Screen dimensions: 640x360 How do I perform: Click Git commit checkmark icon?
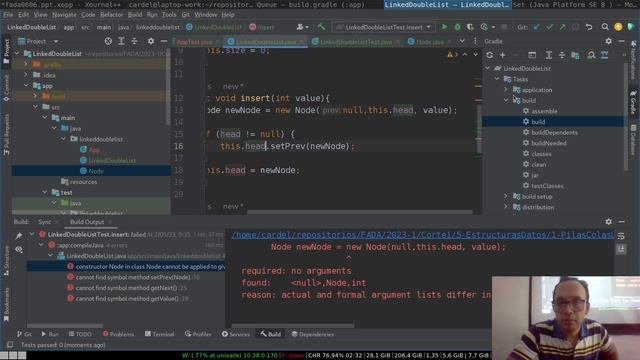click(550, 27)
